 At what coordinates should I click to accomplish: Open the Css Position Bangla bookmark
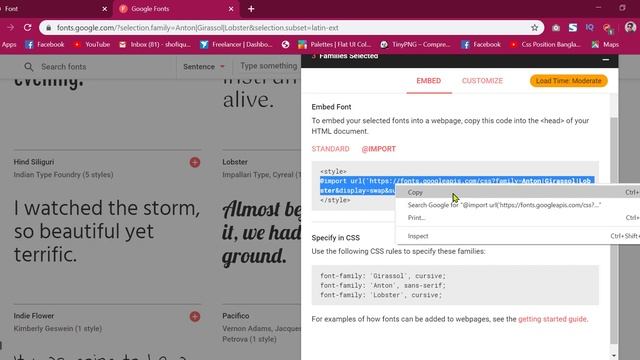coord(545,44)
